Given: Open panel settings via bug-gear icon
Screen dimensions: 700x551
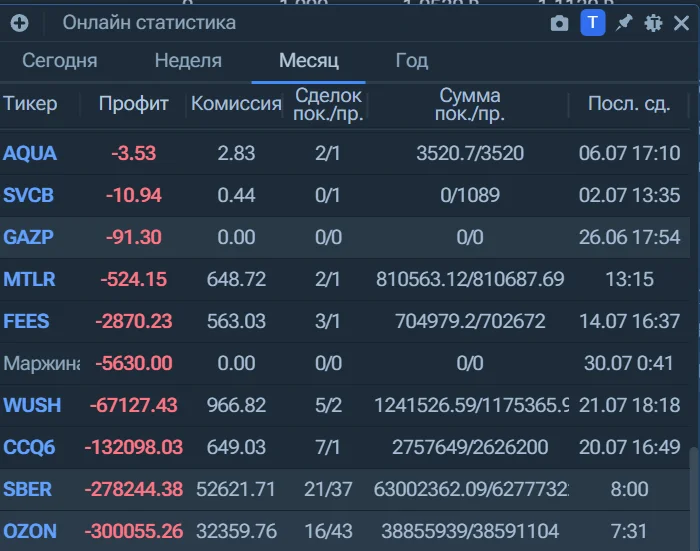Looking at the screenshot, I should 653,23.
